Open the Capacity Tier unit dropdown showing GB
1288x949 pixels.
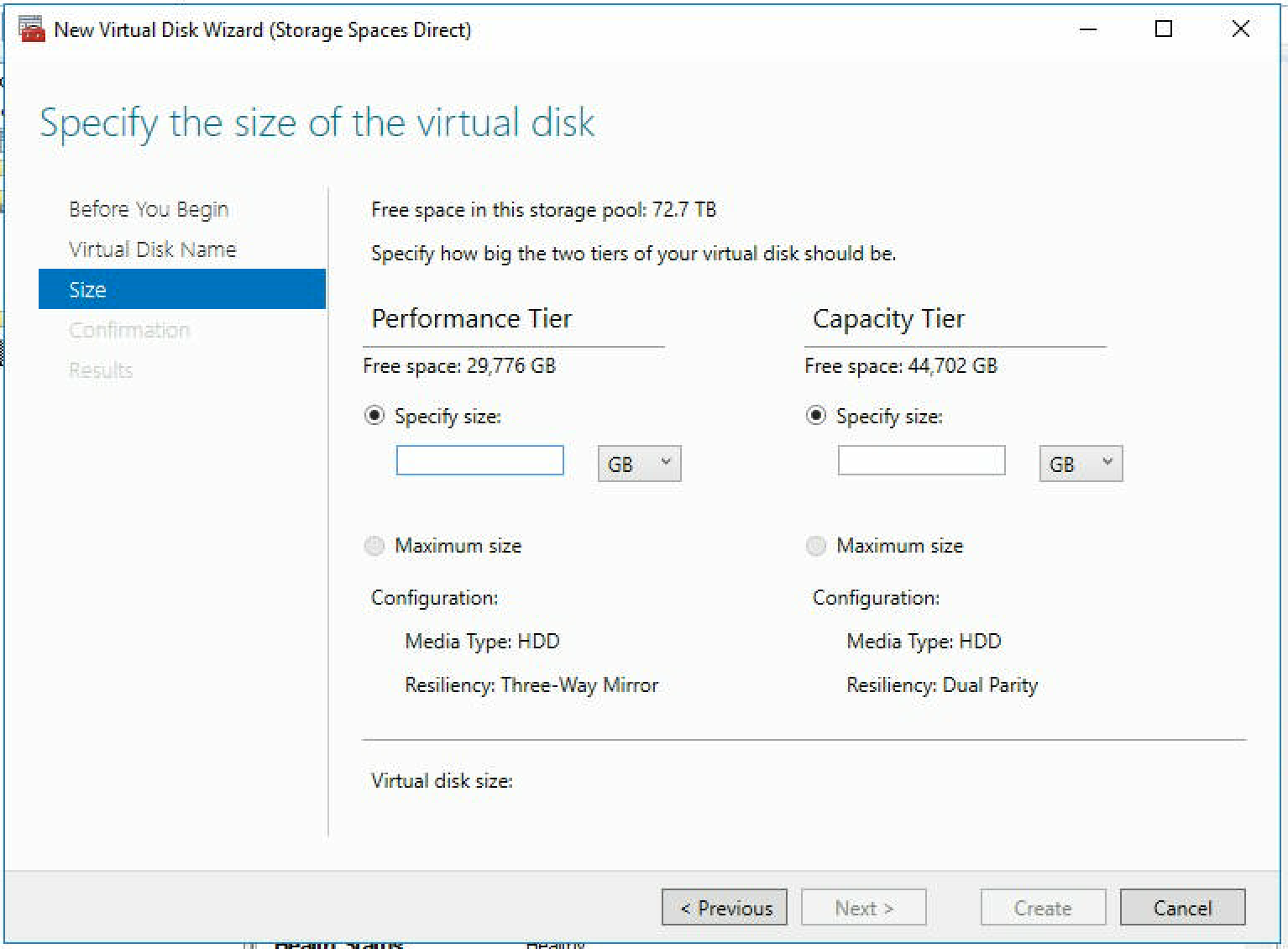coord(1081,463)
